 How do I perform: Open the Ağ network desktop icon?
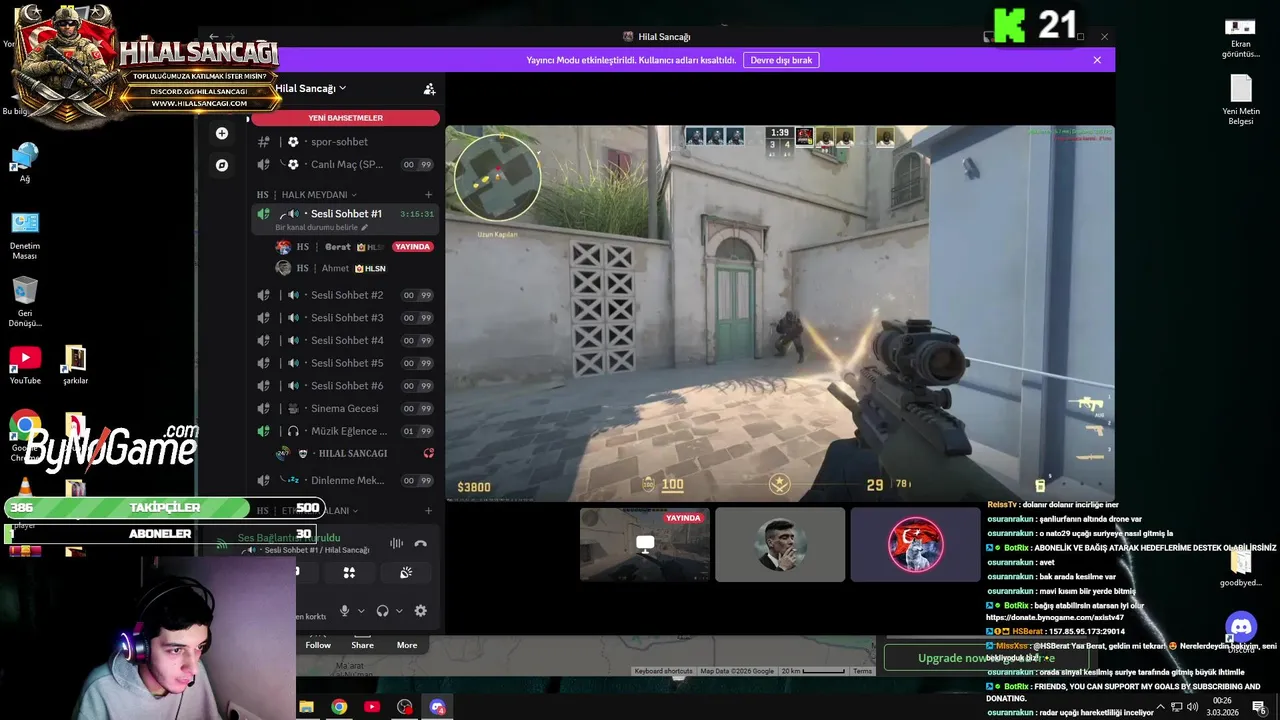coord(25,163)
